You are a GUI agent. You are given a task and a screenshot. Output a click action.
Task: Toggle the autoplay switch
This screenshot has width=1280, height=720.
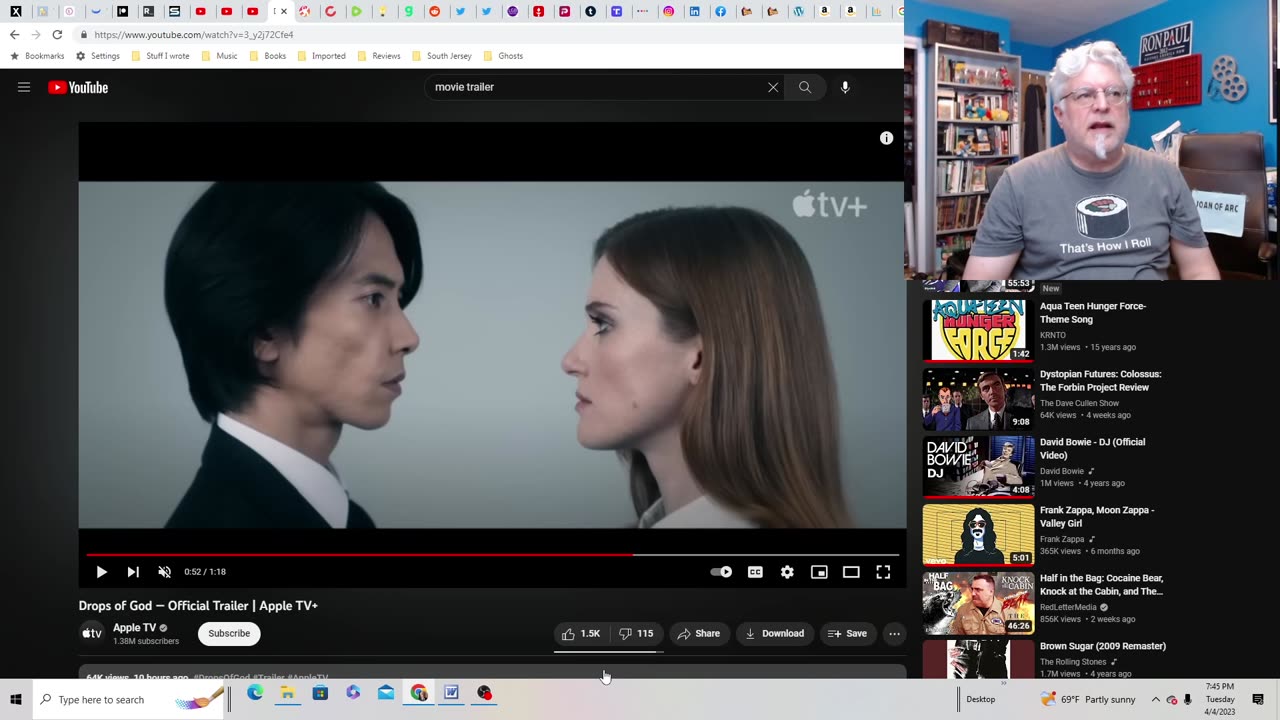click(x=721, y=572)
